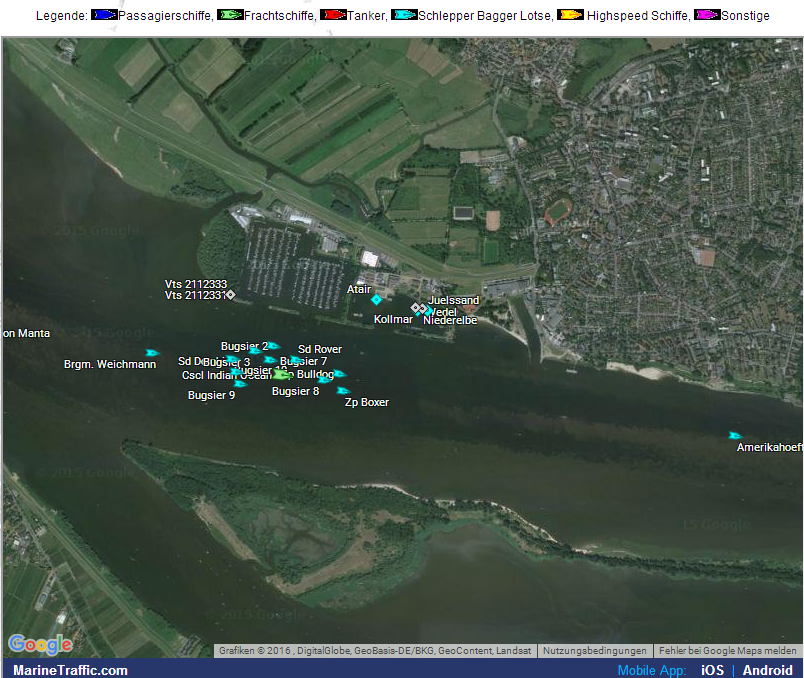Click the yellow Highspeed Schiffe legend icon
Viewport: 804px width, 678px height.
click(570, 15)
